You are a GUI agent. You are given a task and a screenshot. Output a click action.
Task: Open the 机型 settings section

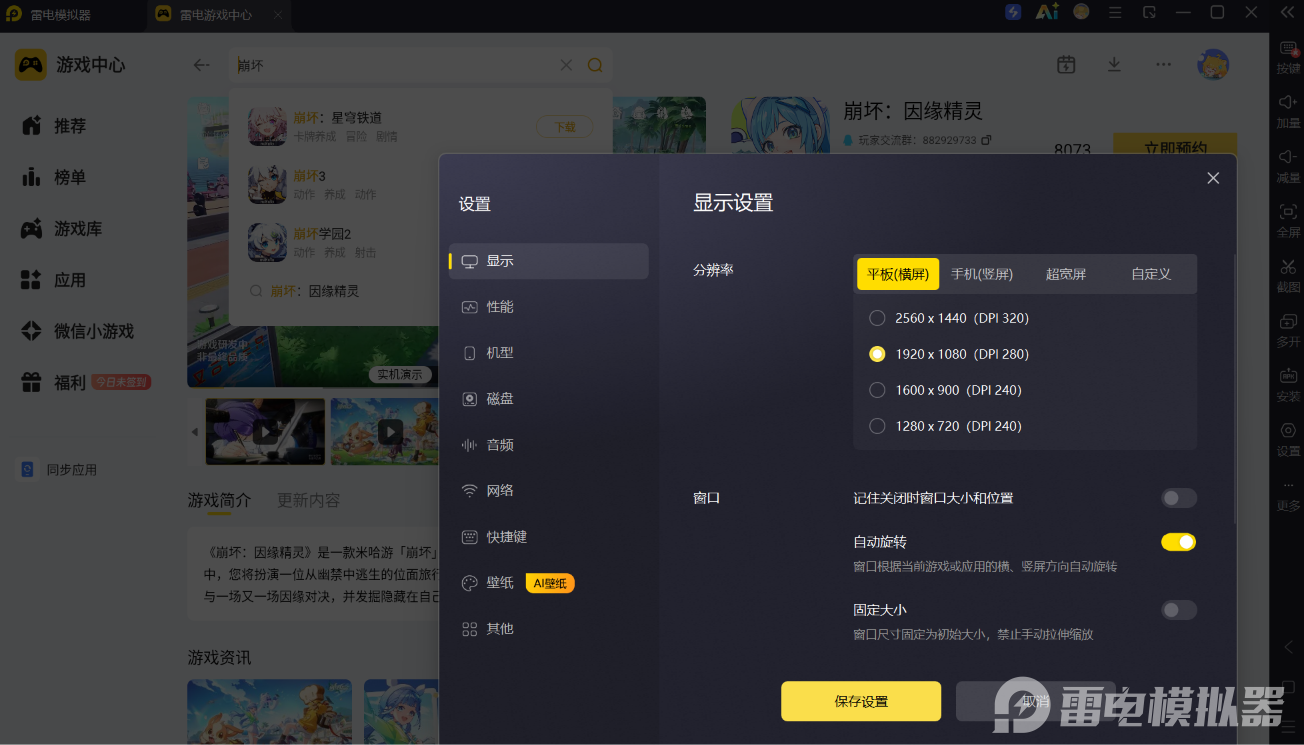pos(549,353)
